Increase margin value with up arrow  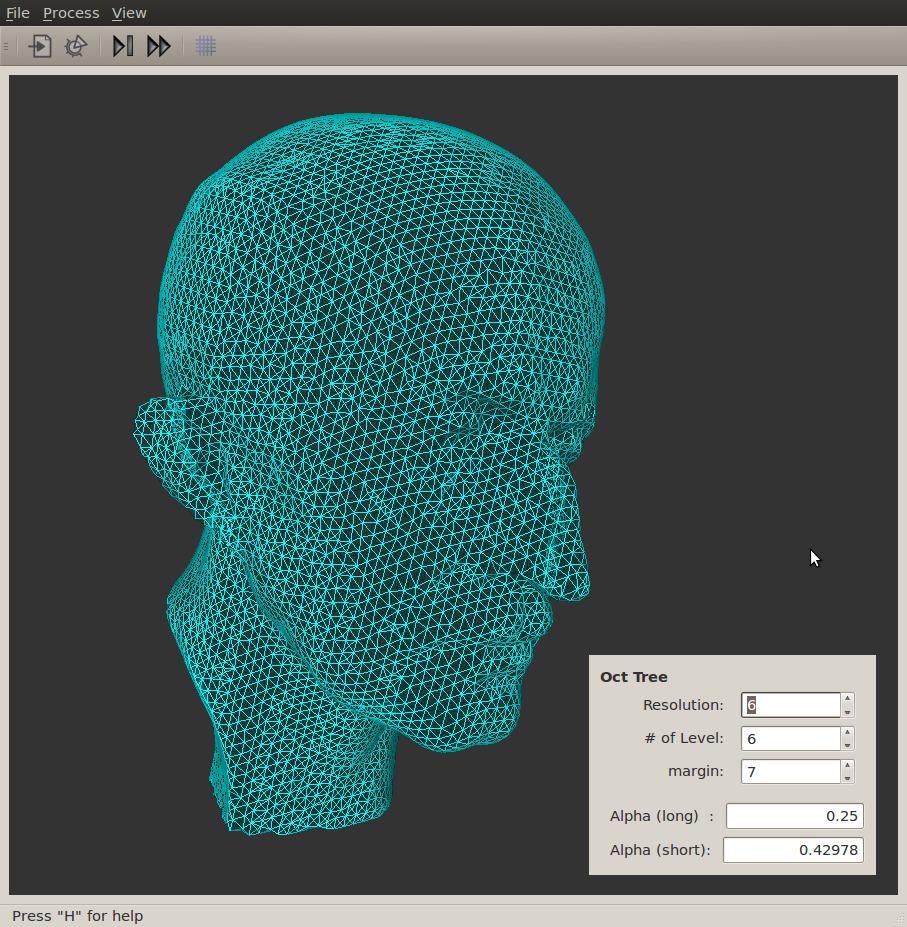847,766
